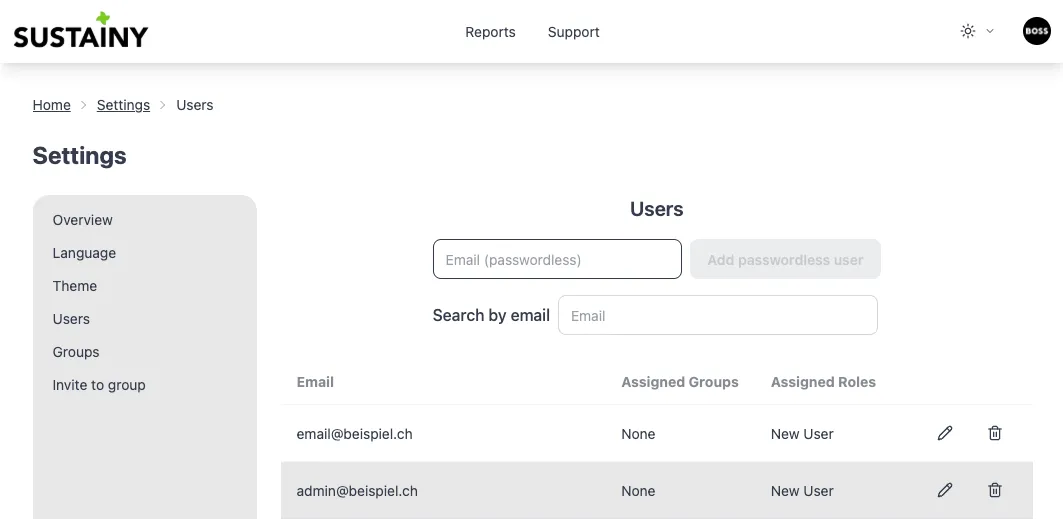1063x519 pixels.
Task: Choose Invite to group in sidebar
Action: click(x=99, y=385)
